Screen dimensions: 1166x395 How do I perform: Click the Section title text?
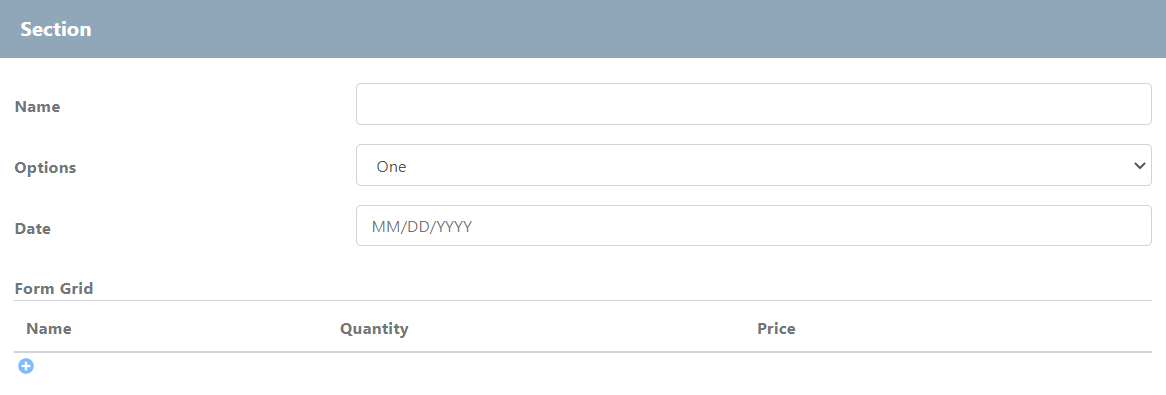pos(56,29)
